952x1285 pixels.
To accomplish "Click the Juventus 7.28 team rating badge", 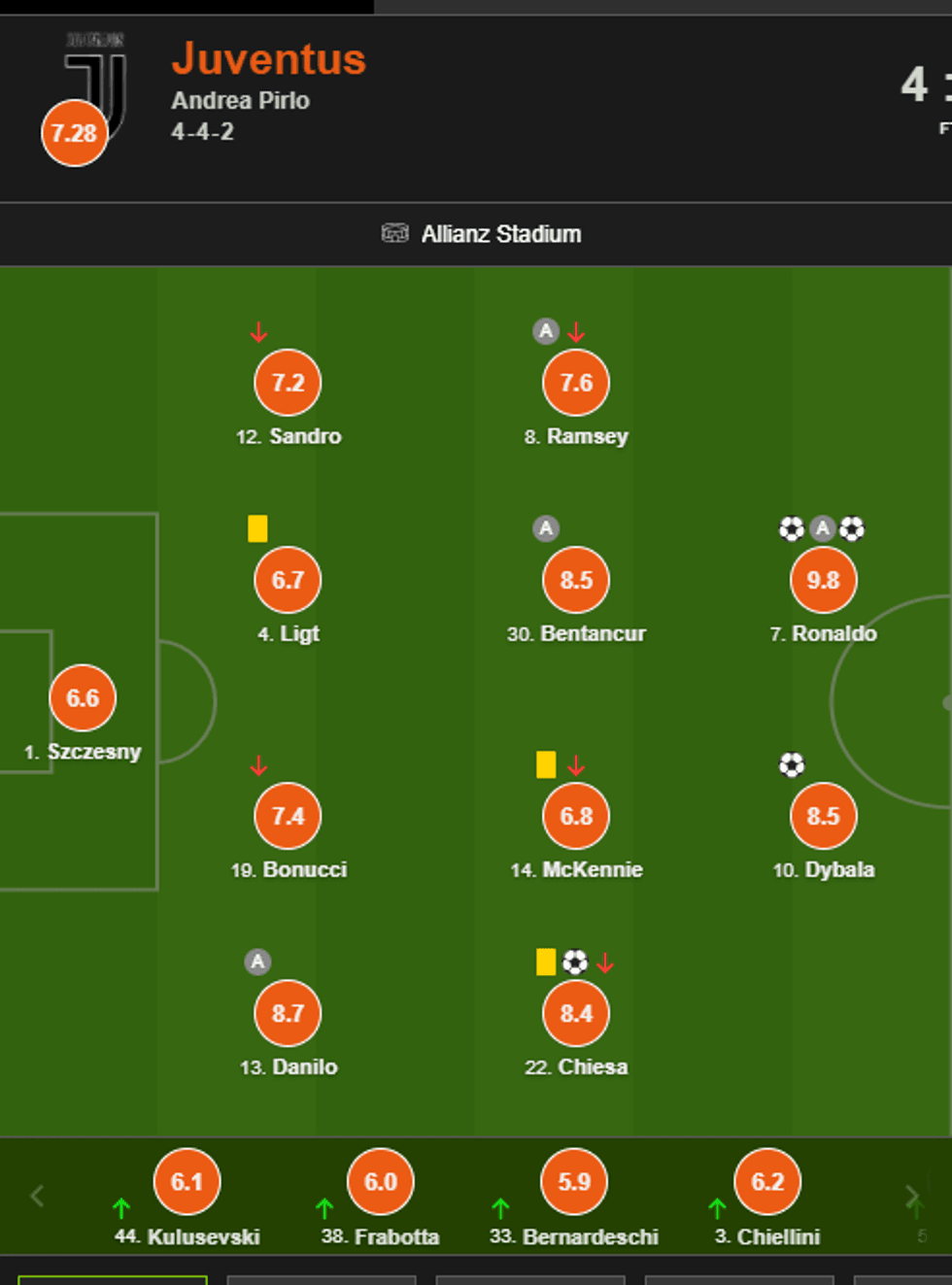I will (74, 133).
